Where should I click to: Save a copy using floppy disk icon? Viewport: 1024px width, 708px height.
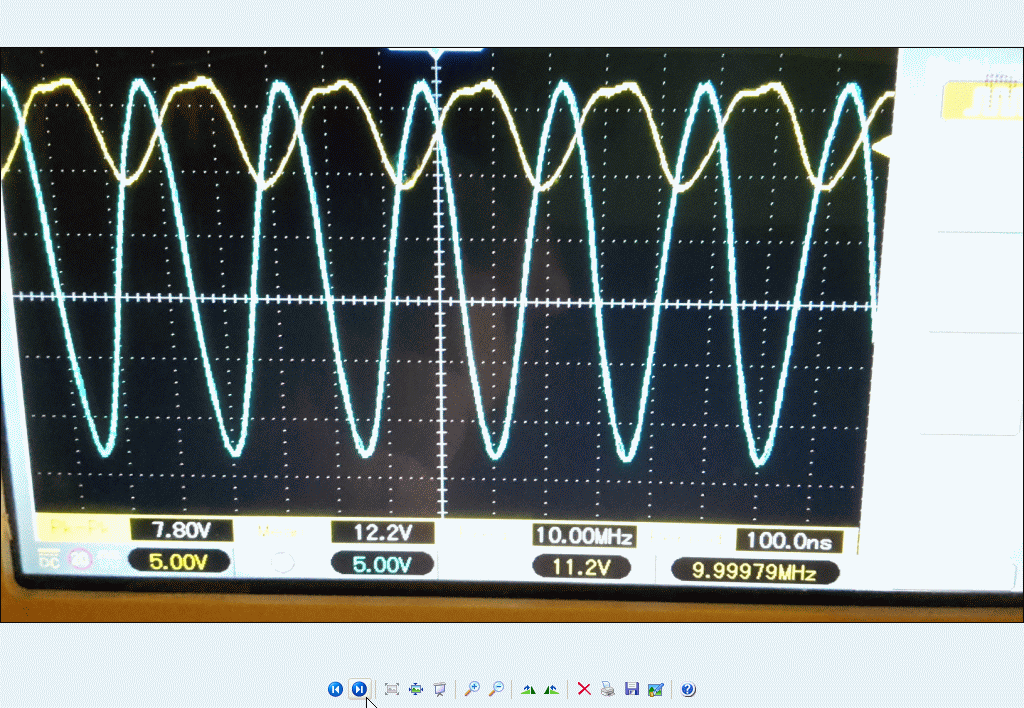(x=631, y=689)
